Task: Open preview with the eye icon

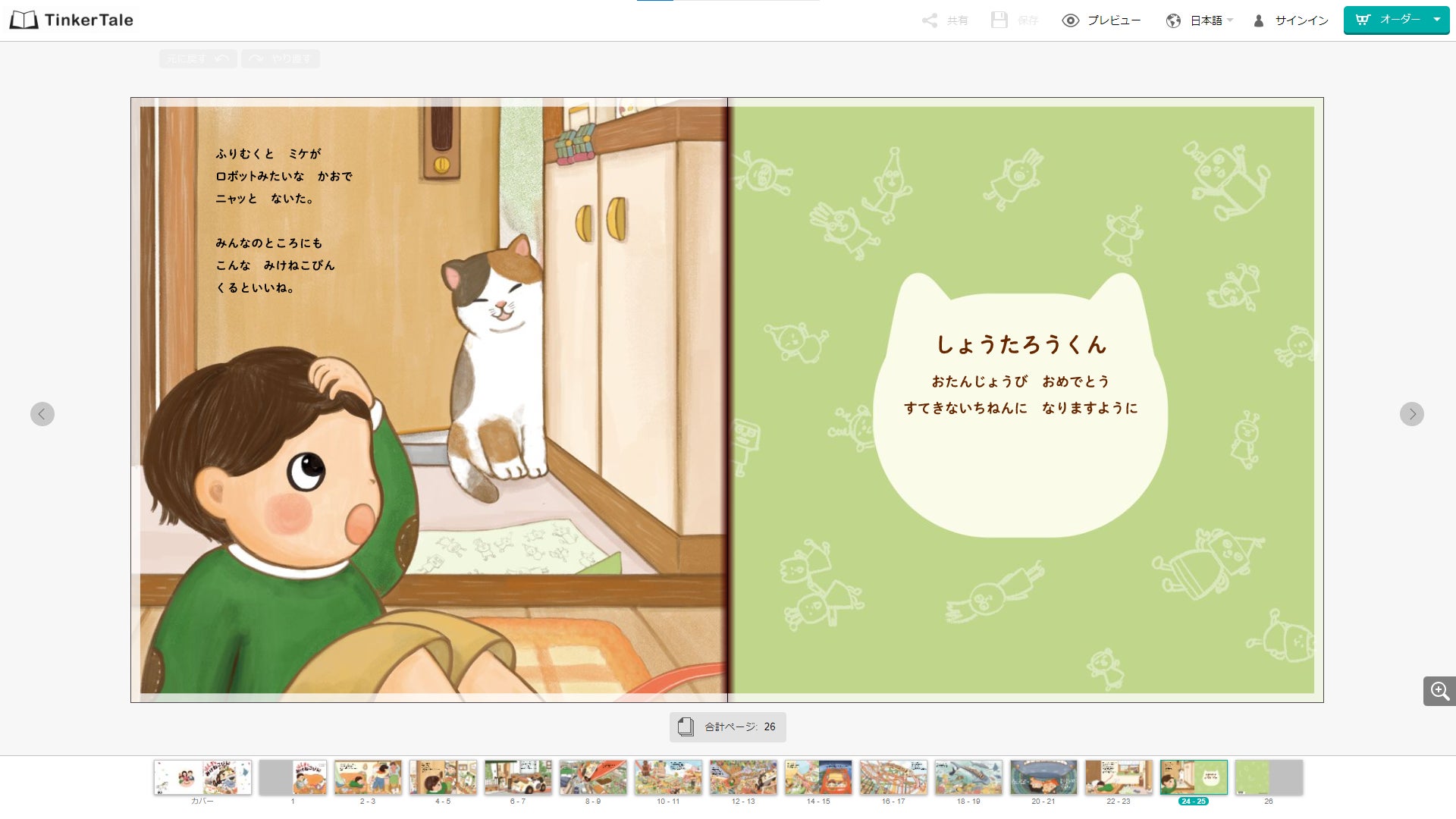Action: 1070,20
